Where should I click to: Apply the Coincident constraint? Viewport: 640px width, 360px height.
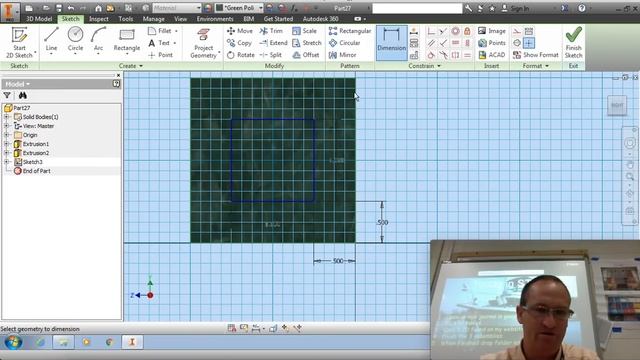pos(431,31)
